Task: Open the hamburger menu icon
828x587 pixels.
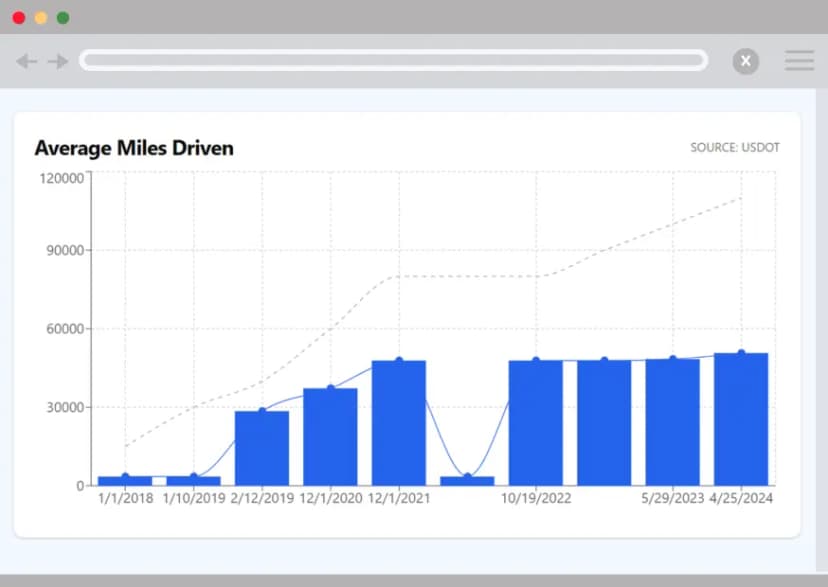Action: pos(799,61)
